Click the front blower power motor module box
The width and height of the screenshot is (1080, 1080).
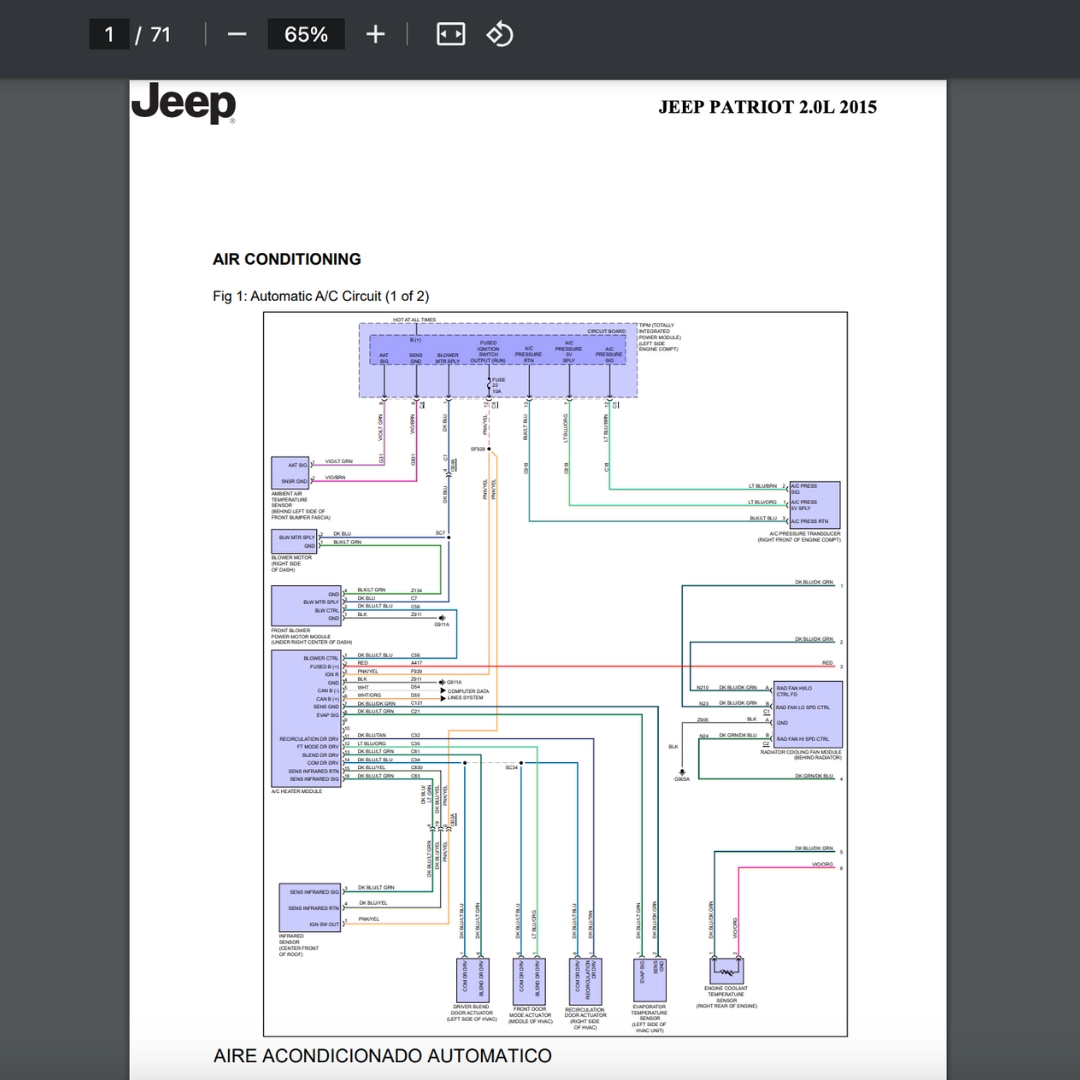pyautogui.click(x=307, y=605)
